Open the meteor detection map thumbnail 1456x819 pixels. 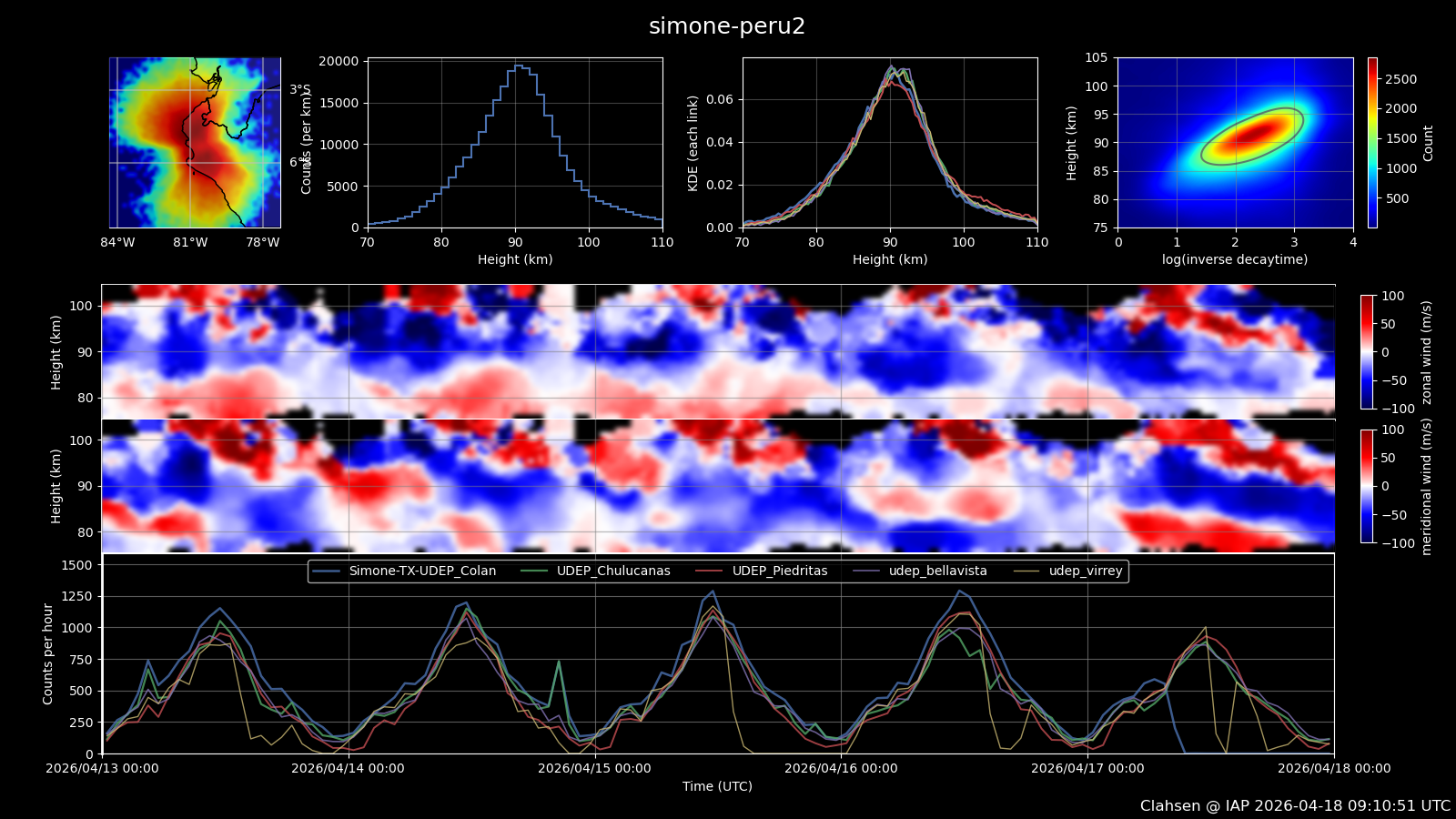click(195, 143)
